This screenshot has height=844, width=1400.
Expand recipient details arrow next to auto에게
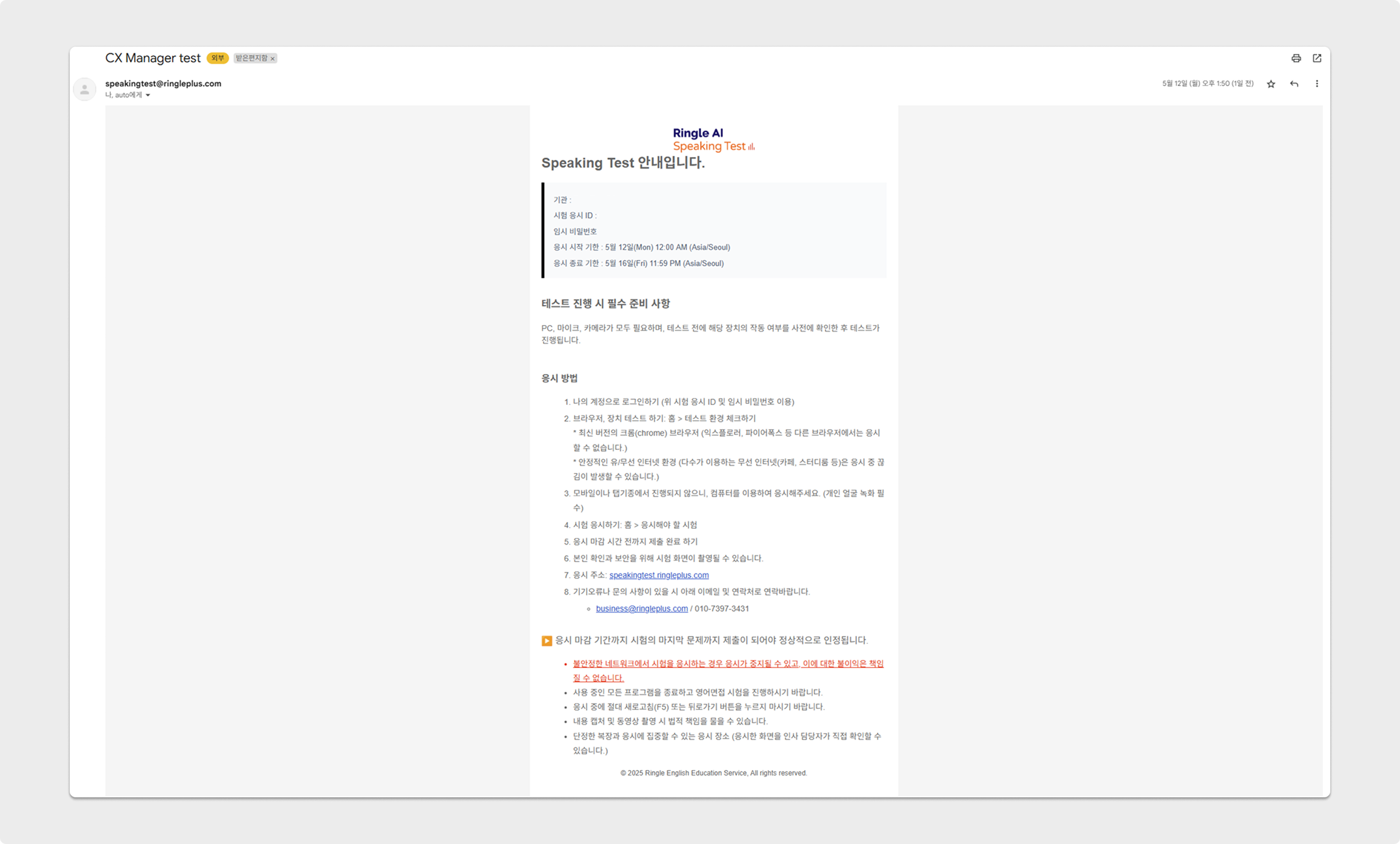148,95
